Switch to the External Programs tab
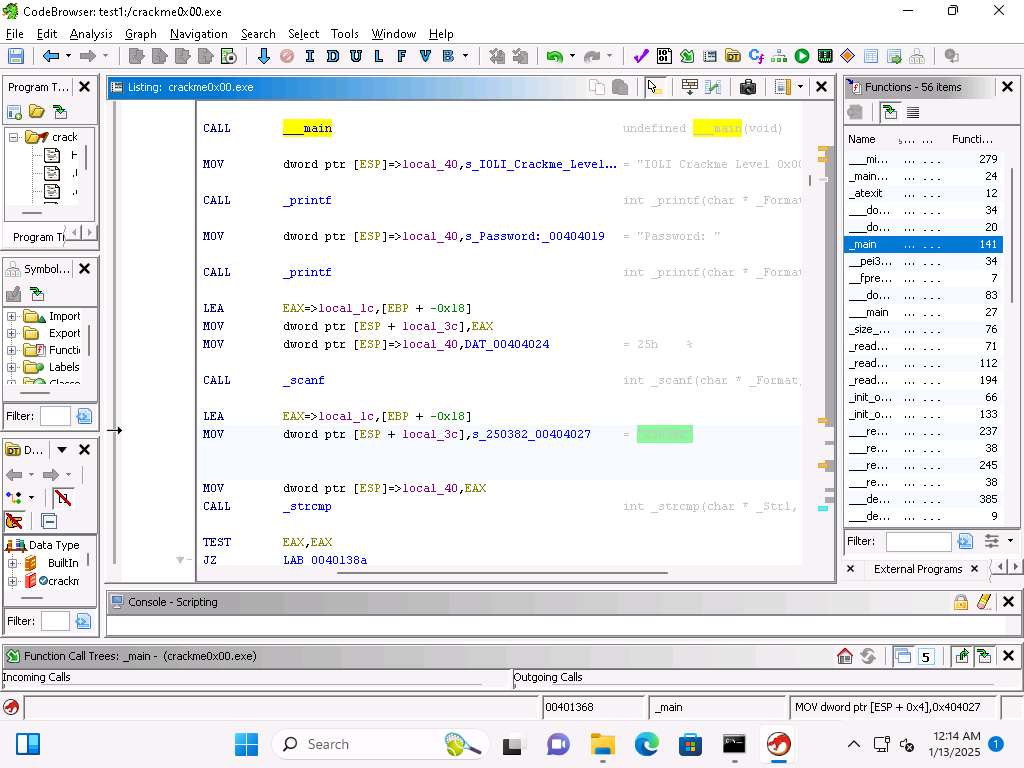Screen dimensions: 1024x768 [x=917, y=569]
